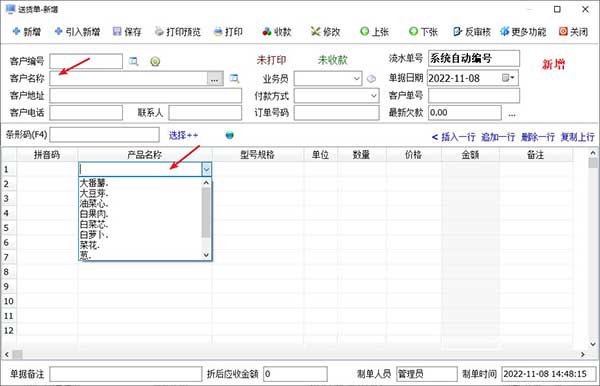Click the 联系人 input field

click(205, 113)
